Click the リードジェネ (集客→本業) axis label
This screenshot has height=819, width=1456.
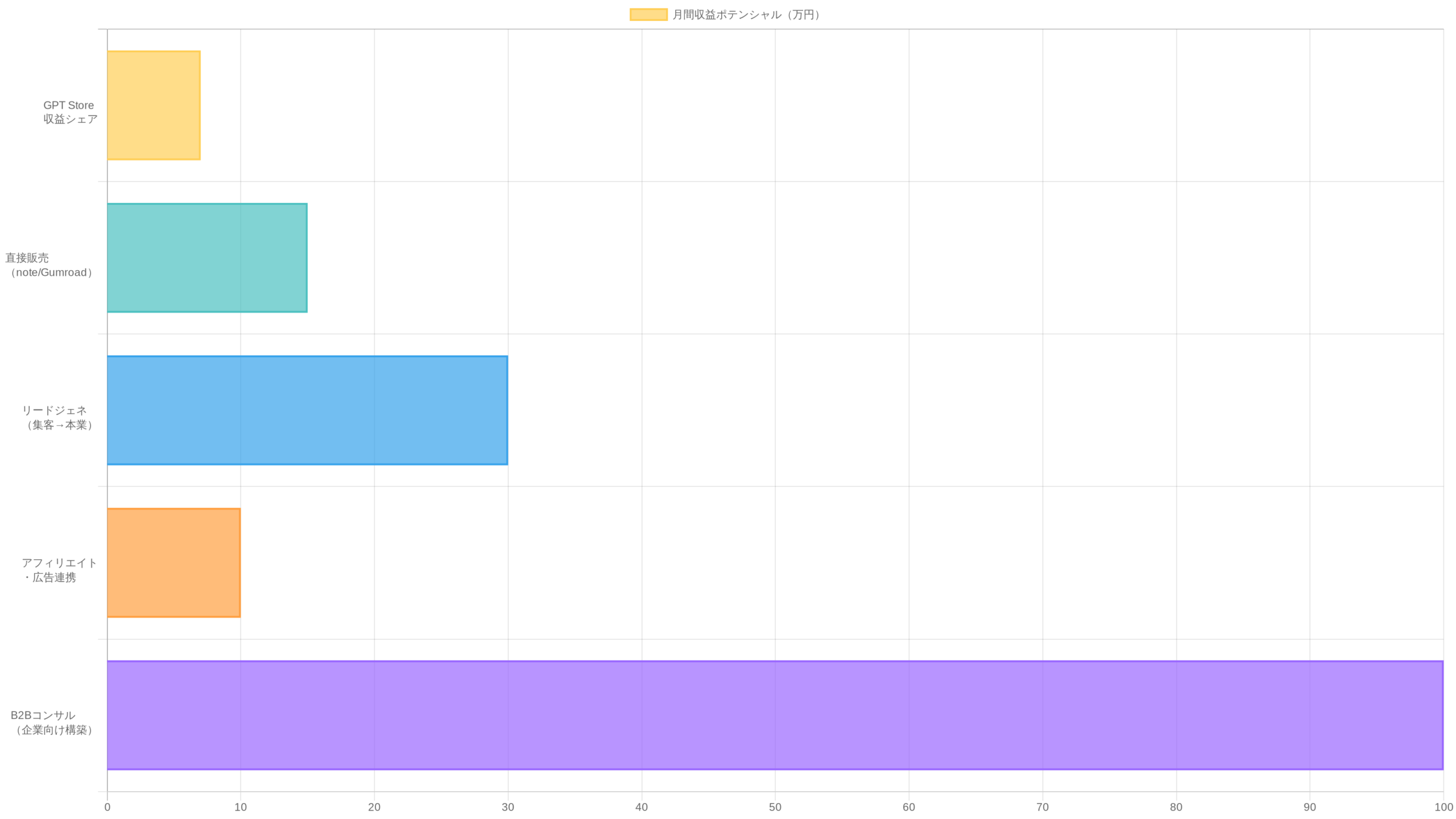pos(57,417)
